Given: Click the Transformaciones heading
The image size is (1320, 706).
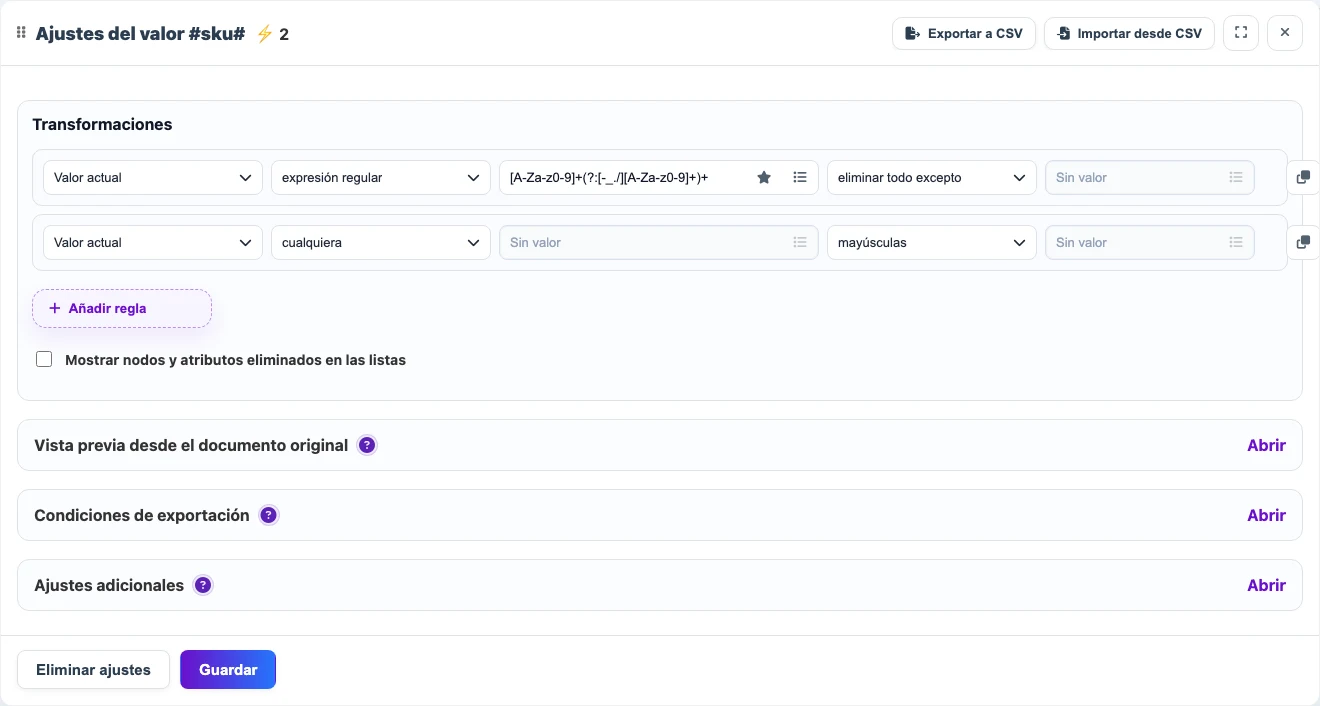Looking at the screenshot, I should pos(102,124).
